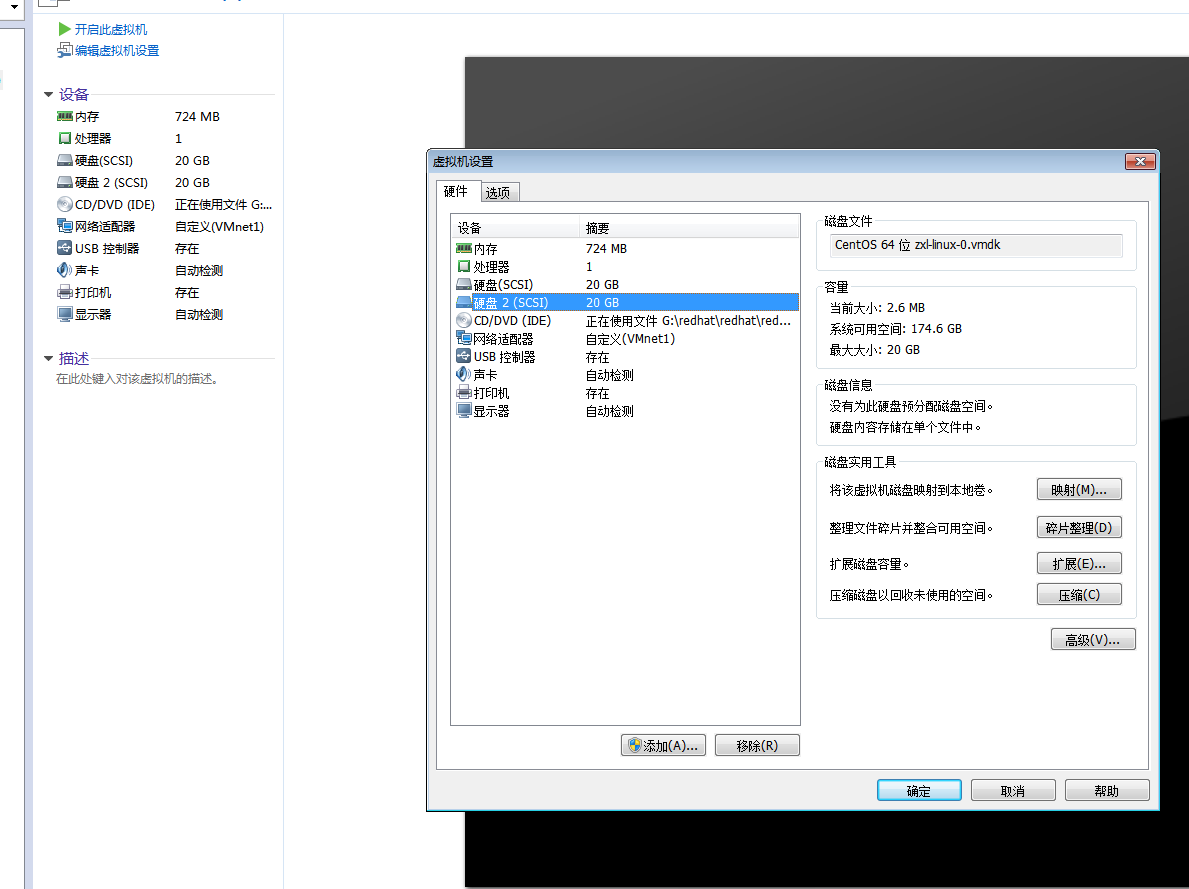Select 内存 memory icon in settings dialog list
This screenshot has width=1189, height=889.
click(463, 248)
